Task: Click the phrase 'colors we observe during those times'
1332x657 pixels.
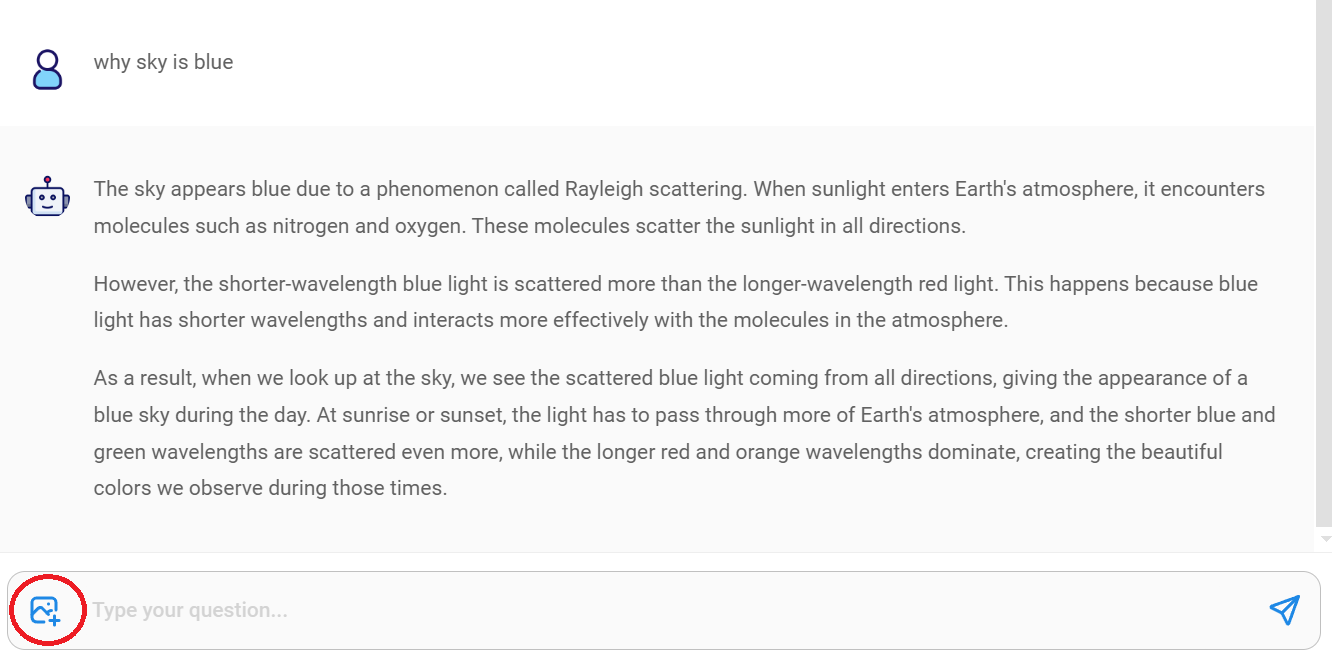Action: click(x=270, y=489)
